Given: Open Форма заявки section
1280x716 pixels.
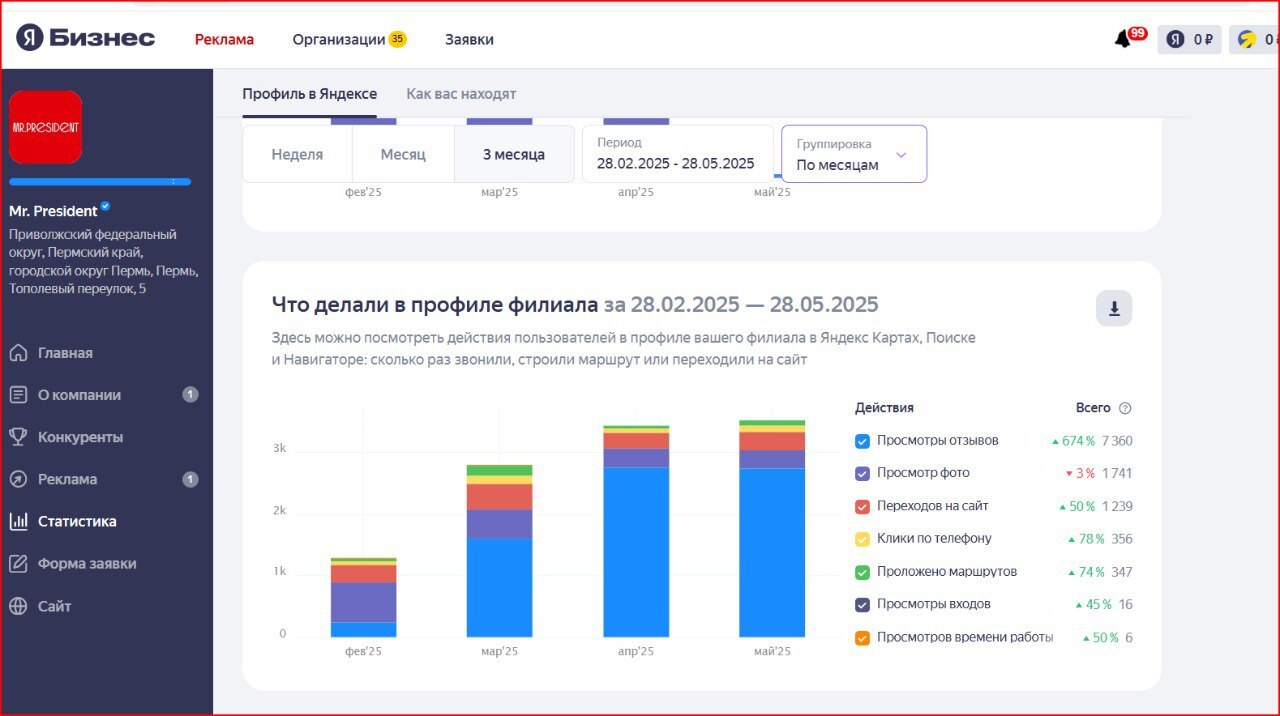Looking at the screenshot, I should coord(87,563).
